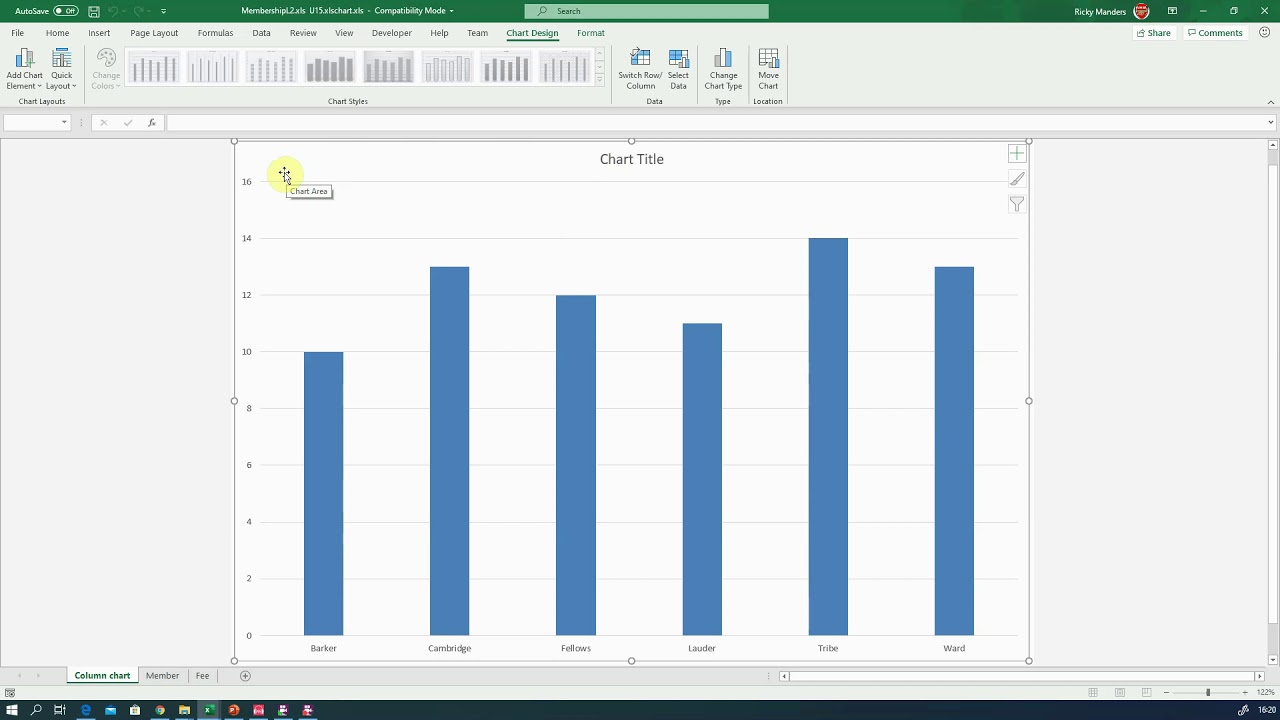Screen dimensions: 1280x720
Task: Select the dark-background chart style thumbnail
Action: (x=389, y=69)
